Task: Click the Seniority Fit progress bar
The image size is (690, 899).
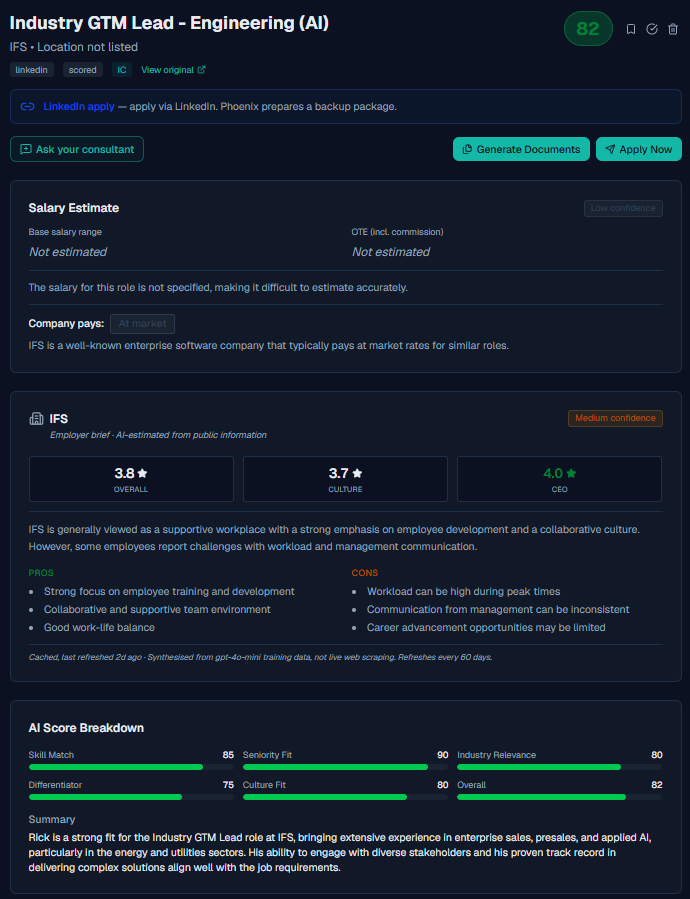Action: click(345, 767)
